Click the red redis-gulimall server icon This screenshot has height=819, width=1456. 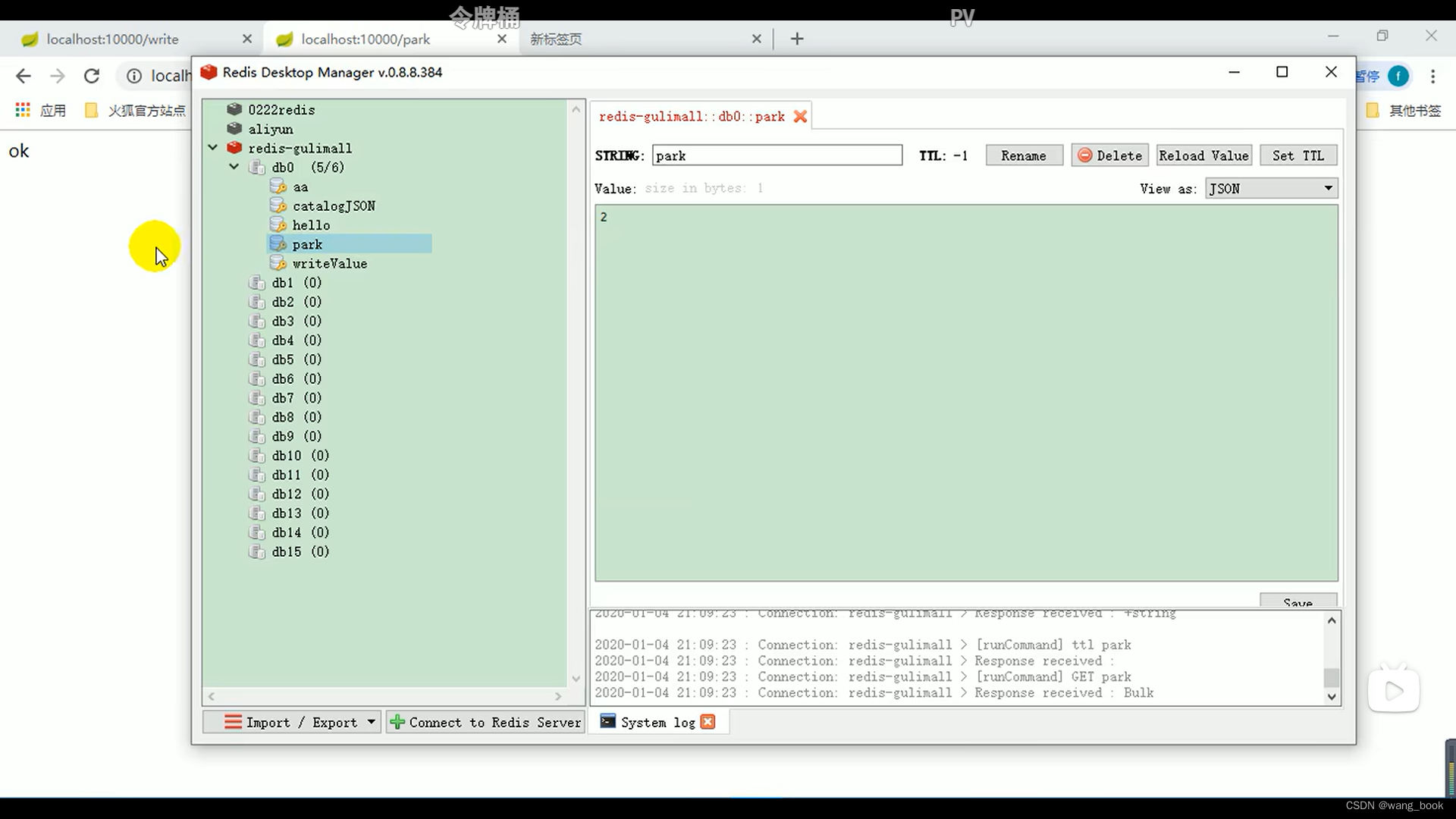[x=234, y=148]
